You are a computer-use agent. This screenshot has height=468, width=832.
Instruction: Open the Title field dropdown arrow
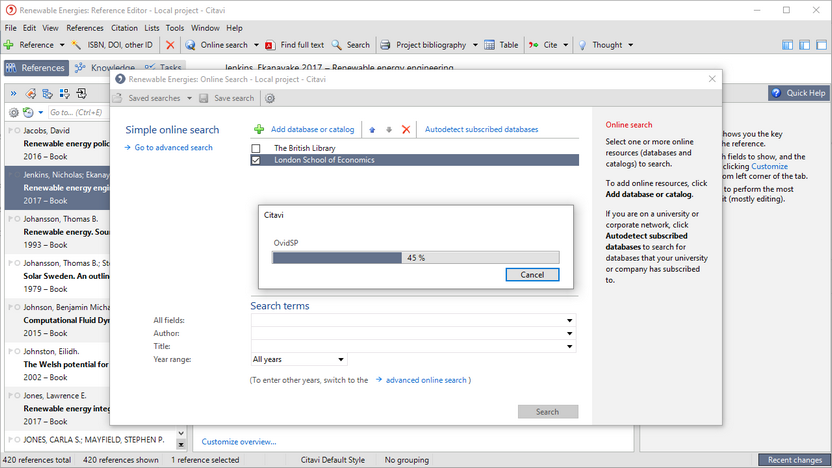coord(569,346)
